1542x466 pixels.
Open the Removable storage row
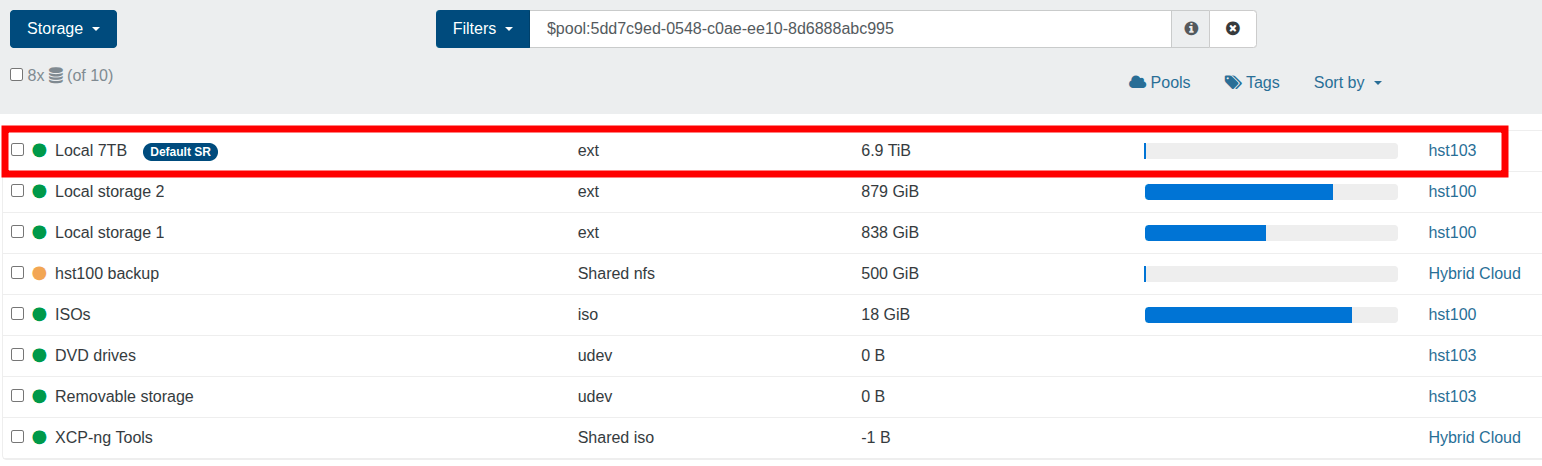click(x=770, y=396)
